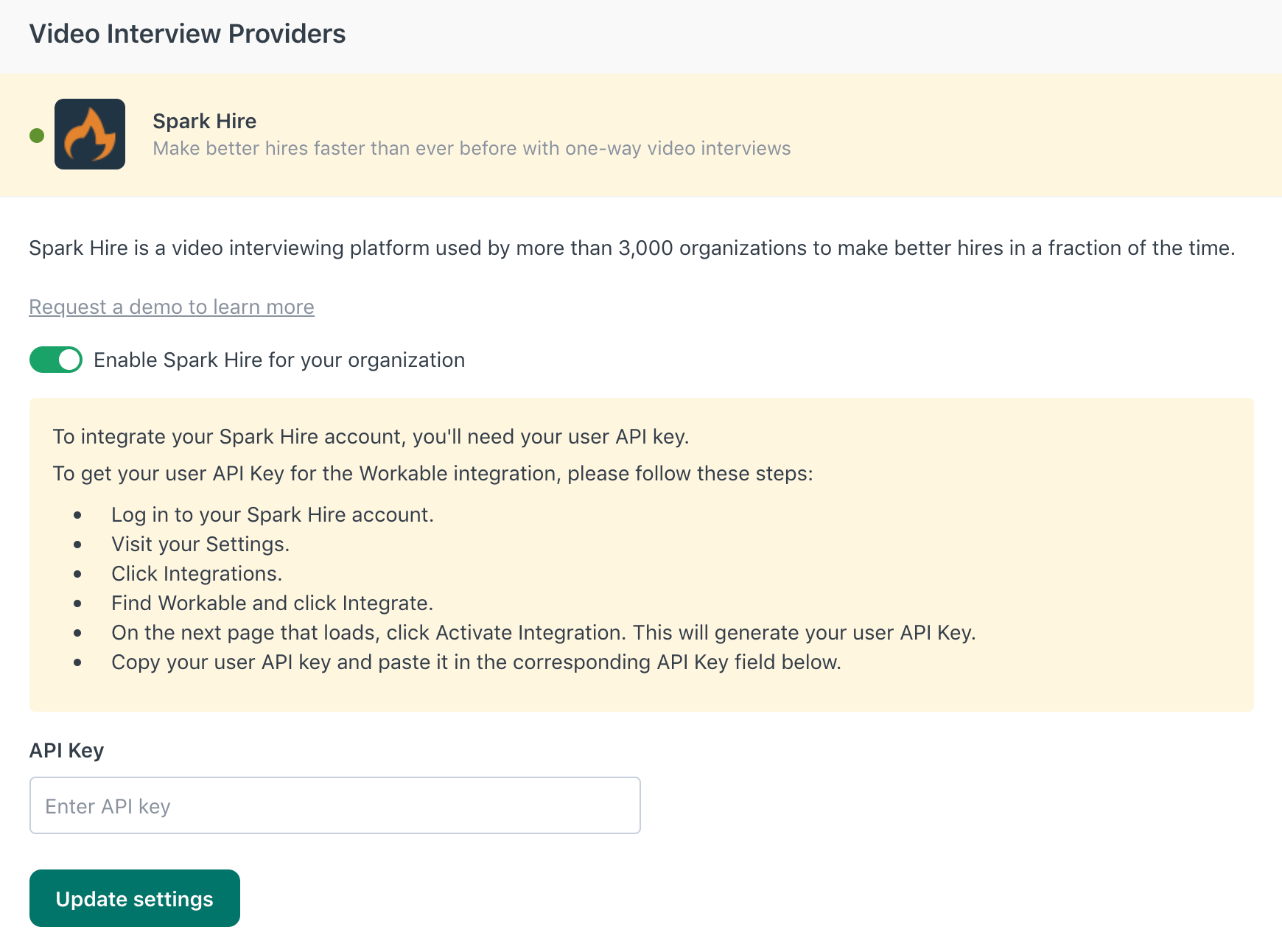Select the Click Integrations step text
This screenshot has width=1282, height=952.
pos(197,573)
